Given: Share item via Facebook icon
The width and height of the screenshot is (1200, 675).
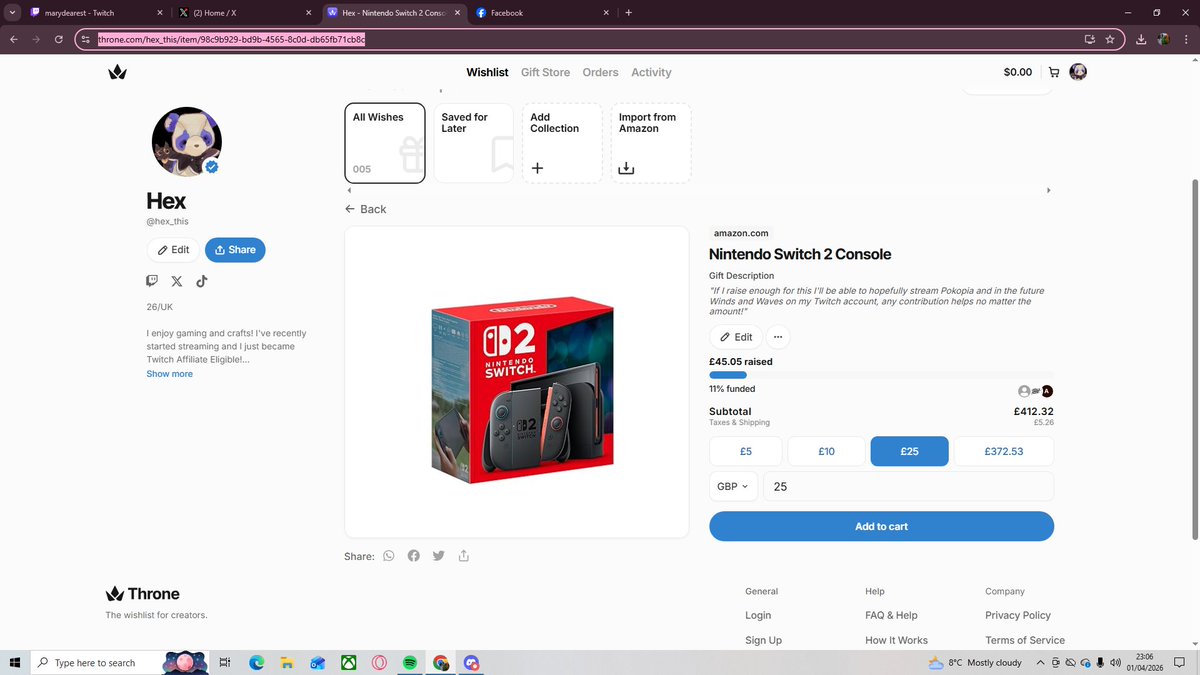Looking at the screenshot, I should tap(413, 556).
